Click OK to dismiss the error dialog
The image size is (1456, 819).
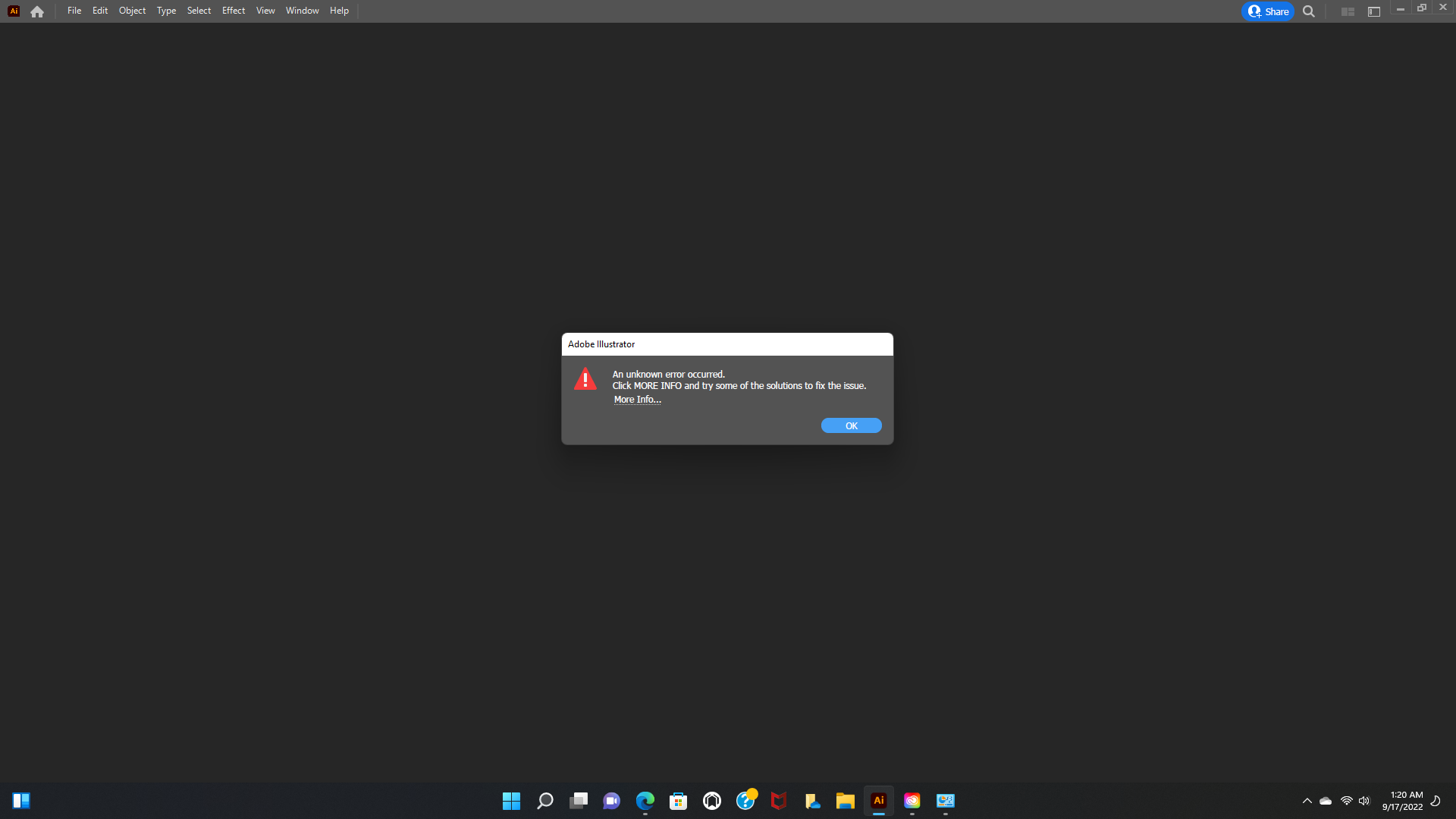pos(851,425)
